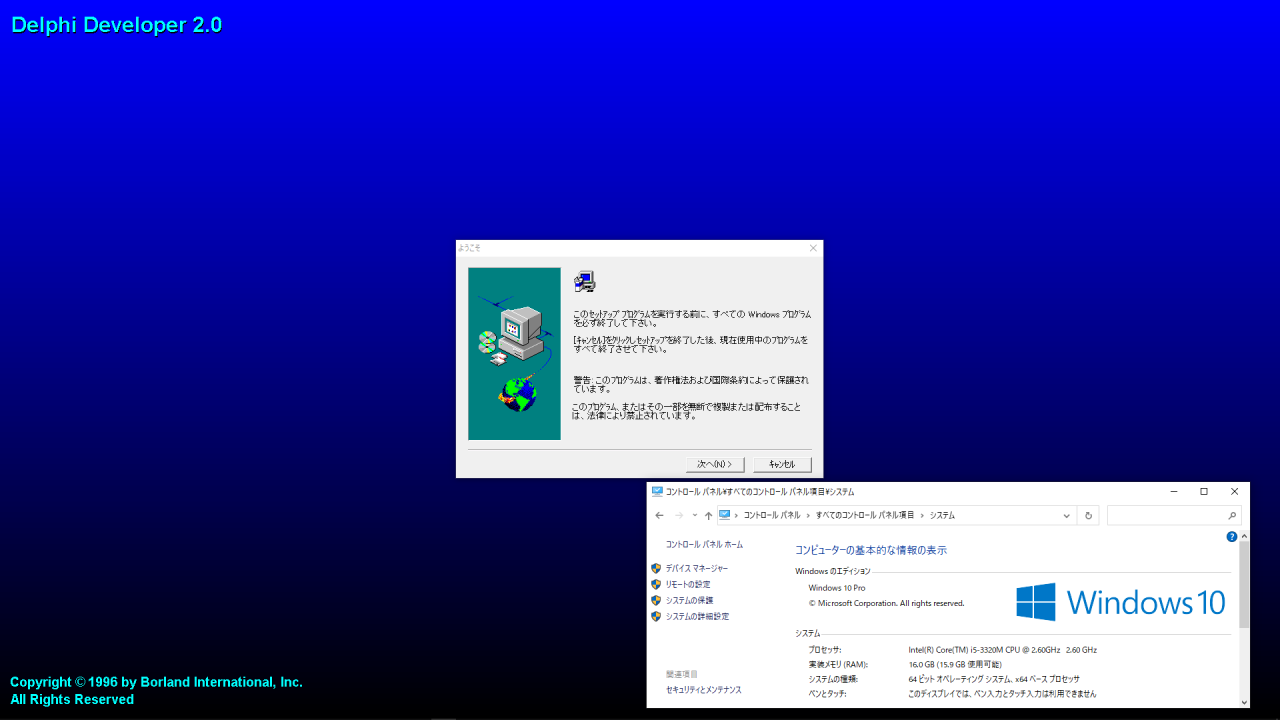Open セキュリティとメンテナンス link
The image size is (1280, 720).
point(704,690)
